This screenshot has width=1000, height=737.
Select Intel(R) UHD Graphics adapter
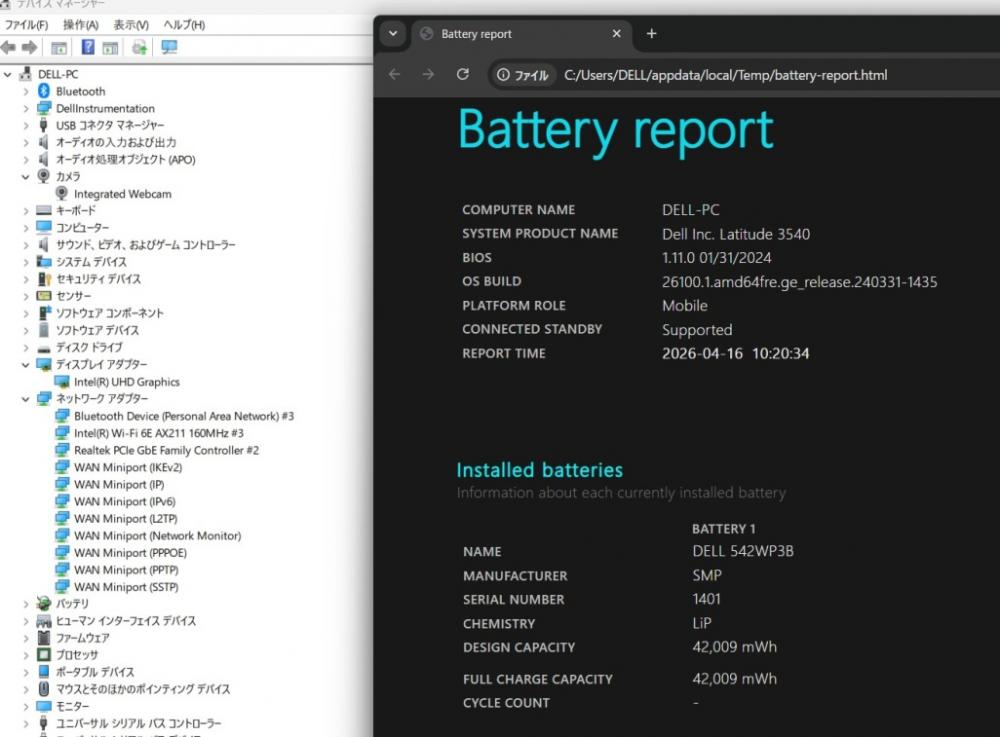click(126, 382)
